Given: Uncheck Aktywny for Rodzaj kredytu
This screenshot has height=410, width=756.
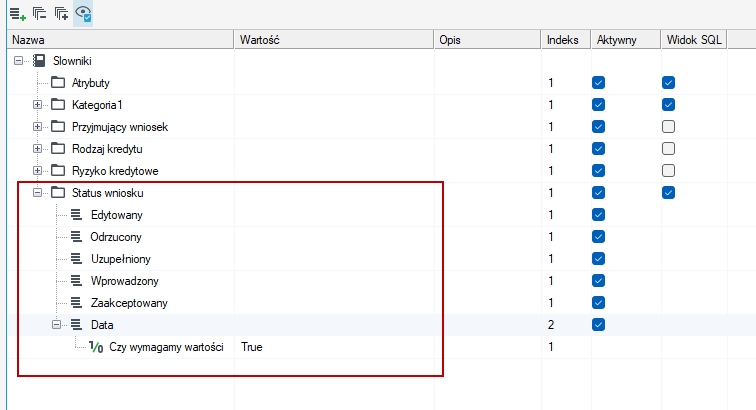Looking at the screenshot, I should tap(598, 149).
